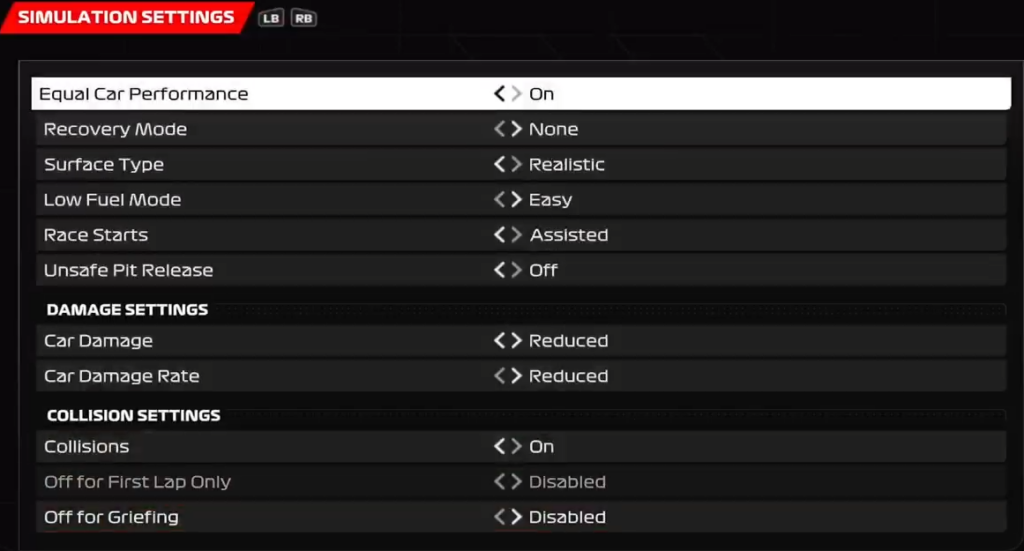Click right arrow for Recovery Mode

(517, 129)
